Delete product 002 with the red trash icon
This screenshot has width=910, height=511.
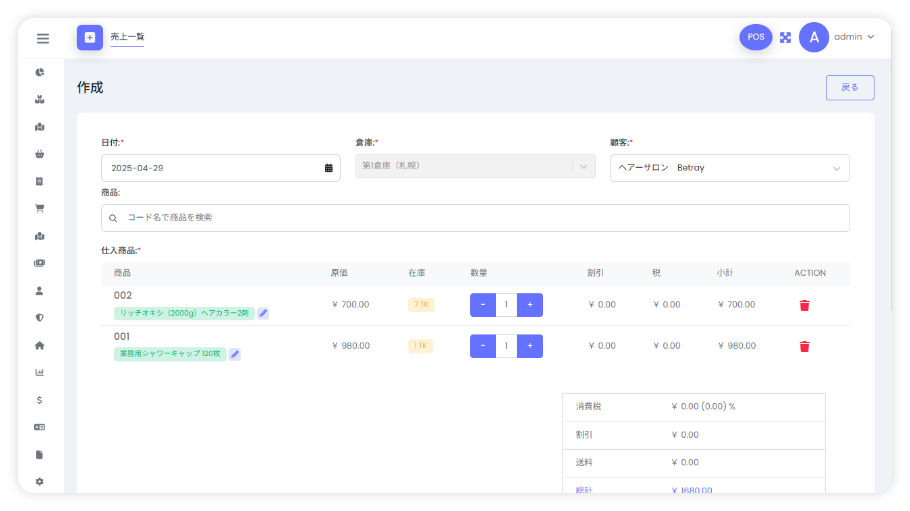coord(804,305)
